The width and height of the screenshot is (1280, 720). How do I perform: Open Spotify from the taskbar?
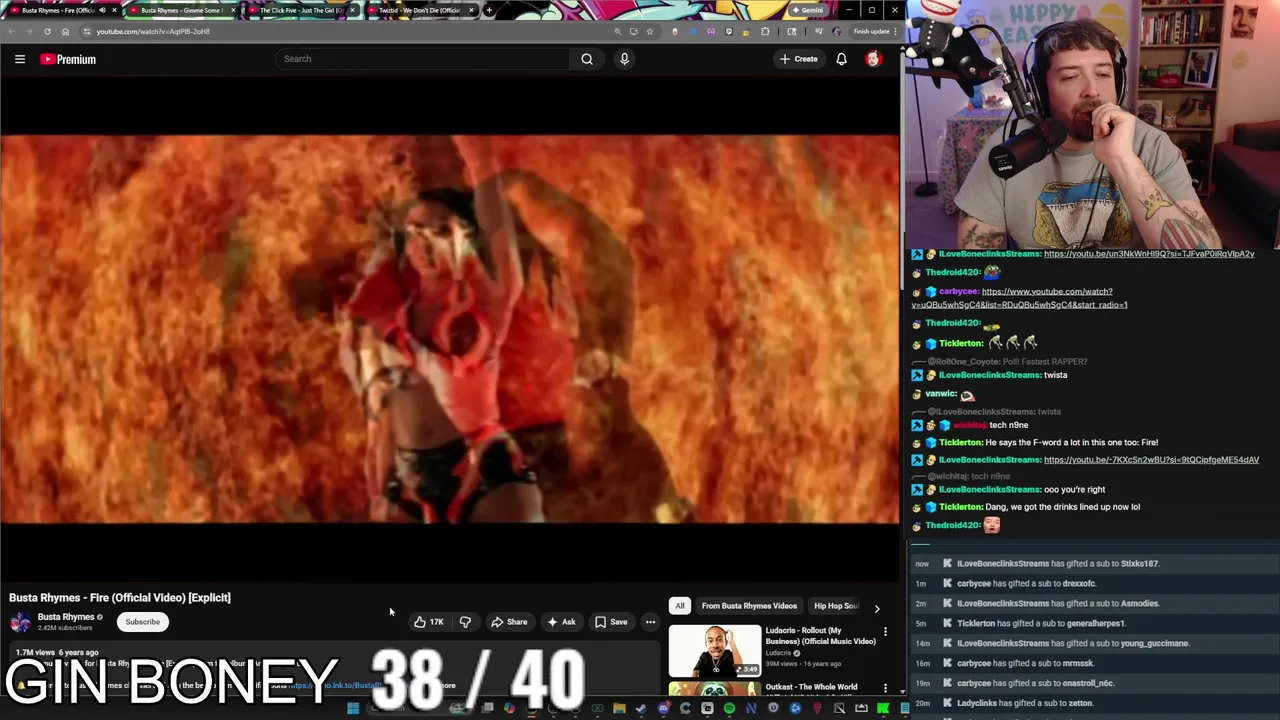[x=729, y=709]
